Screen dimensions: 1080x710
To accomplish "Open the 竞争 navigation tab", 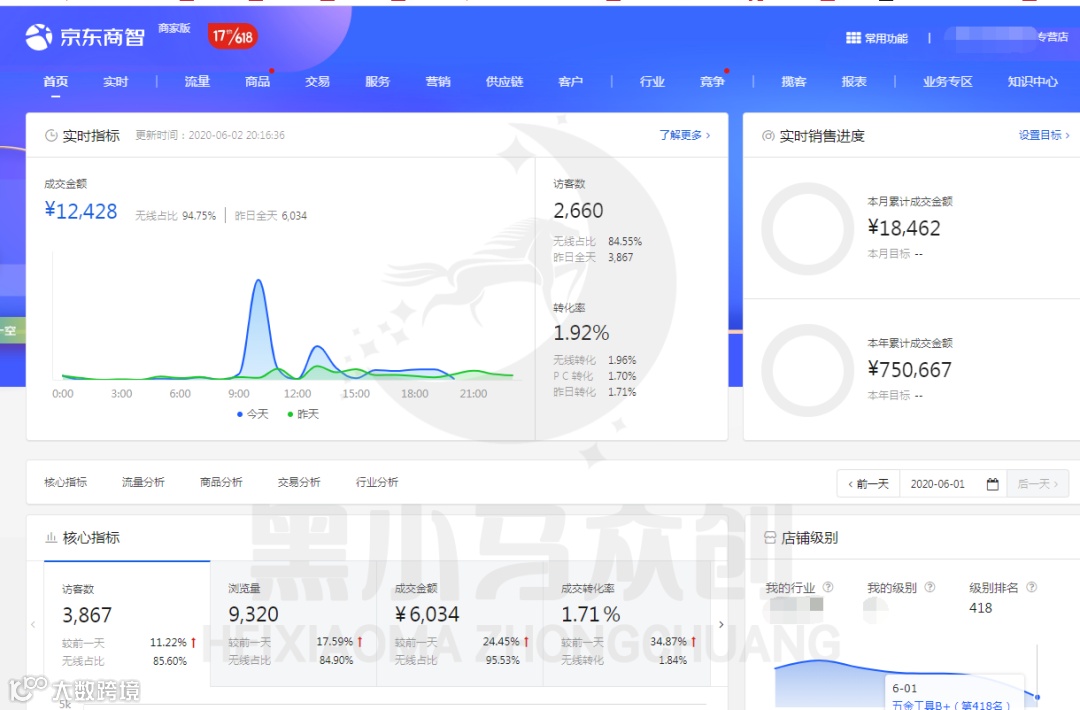I will click(712, 81).
